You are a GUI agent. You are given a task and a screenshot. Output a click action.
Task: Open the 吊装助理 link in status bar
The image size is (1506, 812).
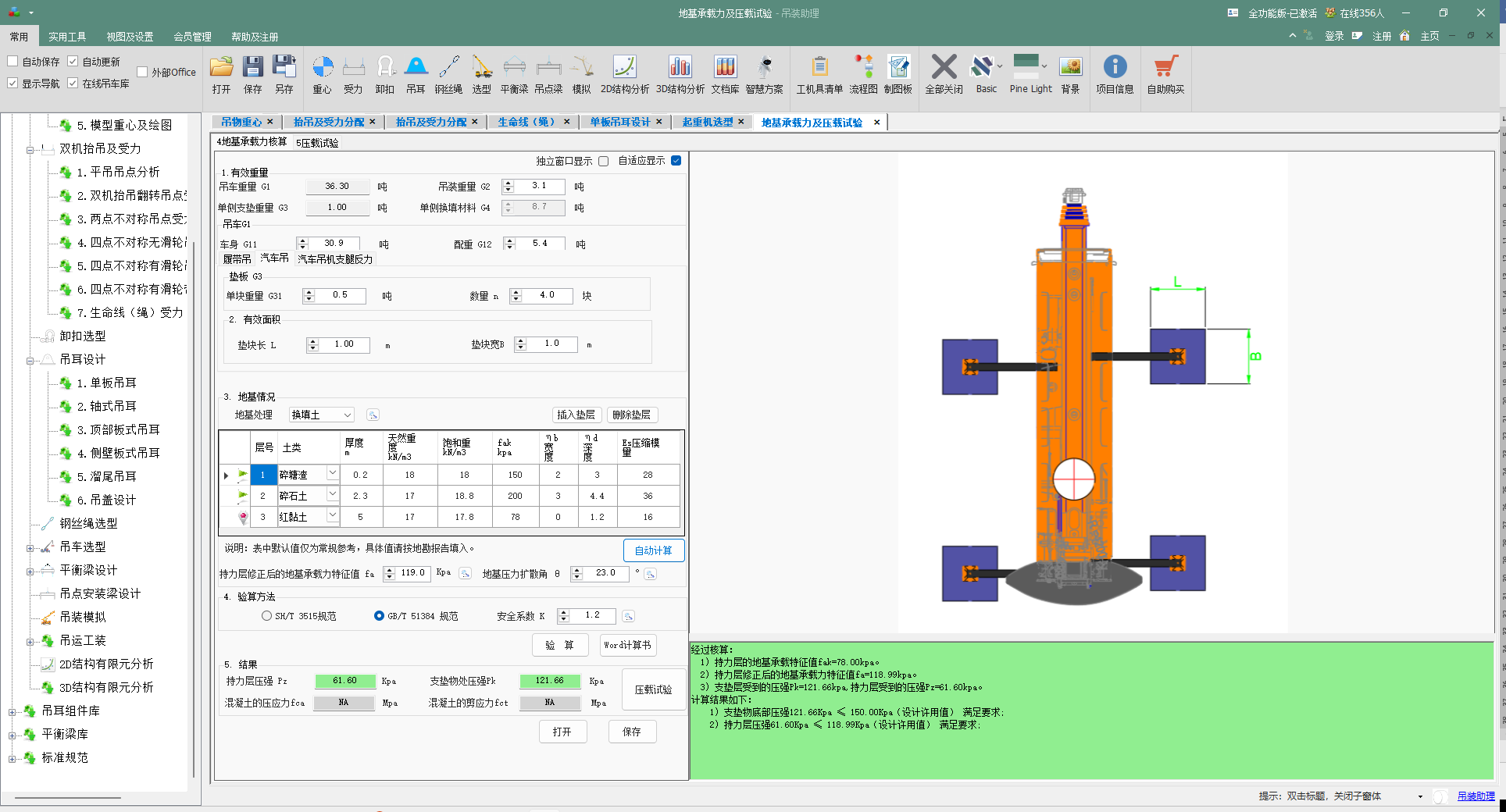[1476, 796]
